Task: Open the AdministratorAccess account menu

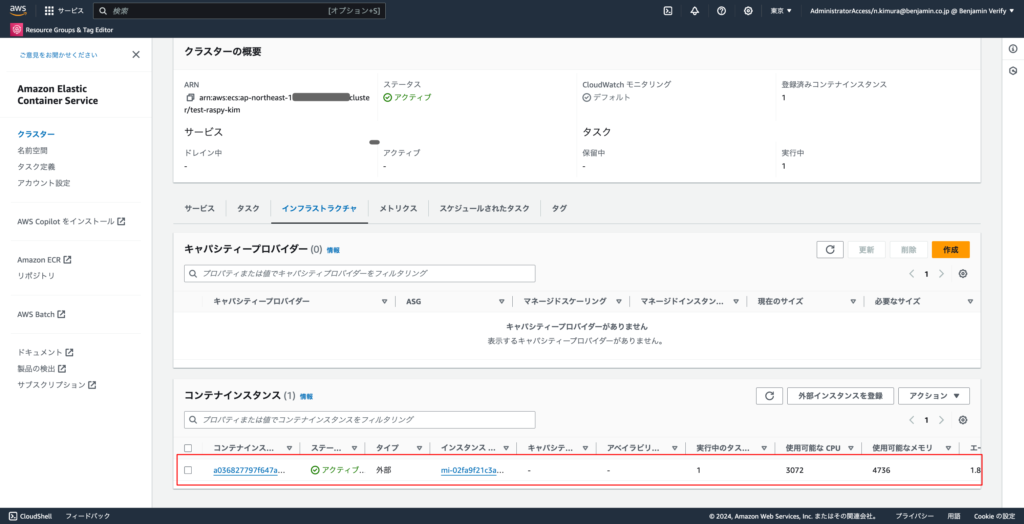Action: 912,11
